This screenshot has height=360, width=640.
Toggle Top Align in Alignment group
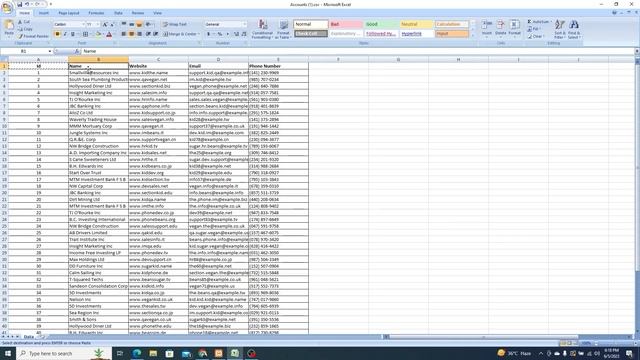point(124,24)
